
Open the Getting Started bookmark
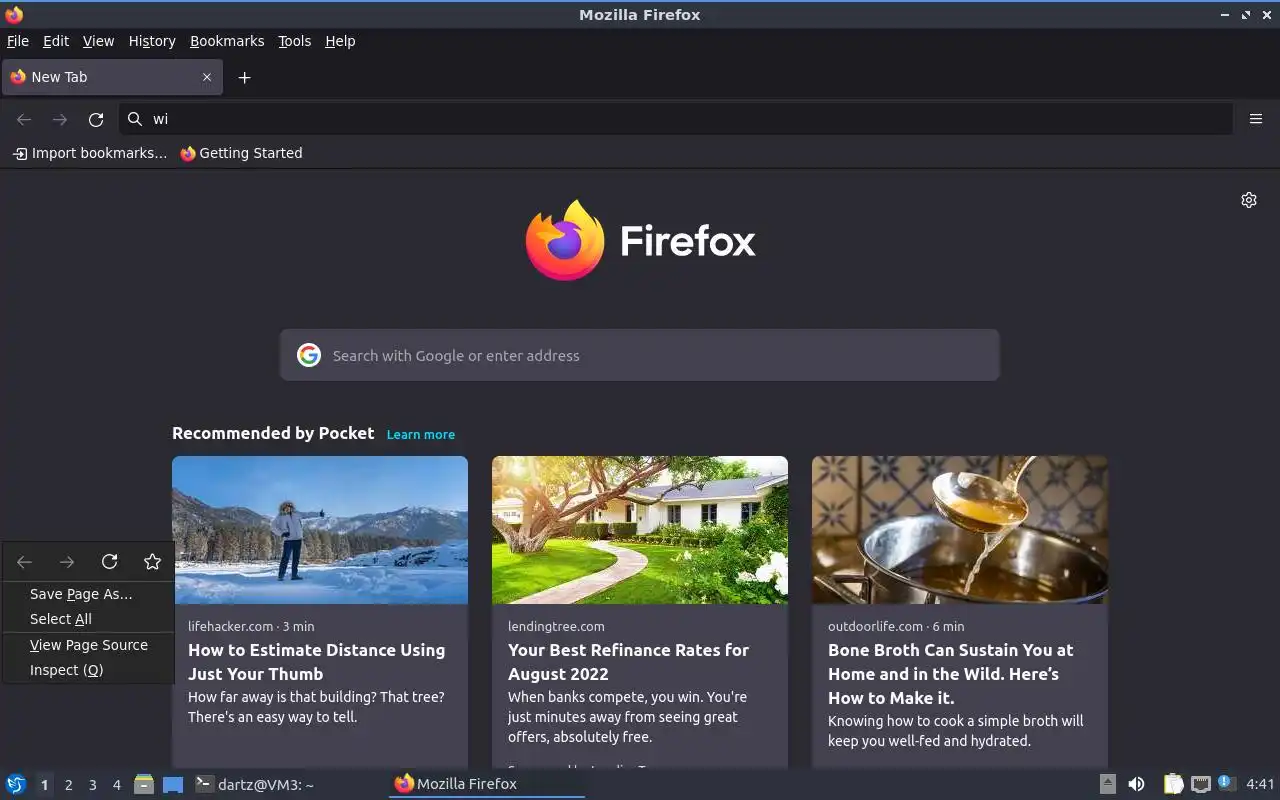pyautogui.click(x=241, y=153)
